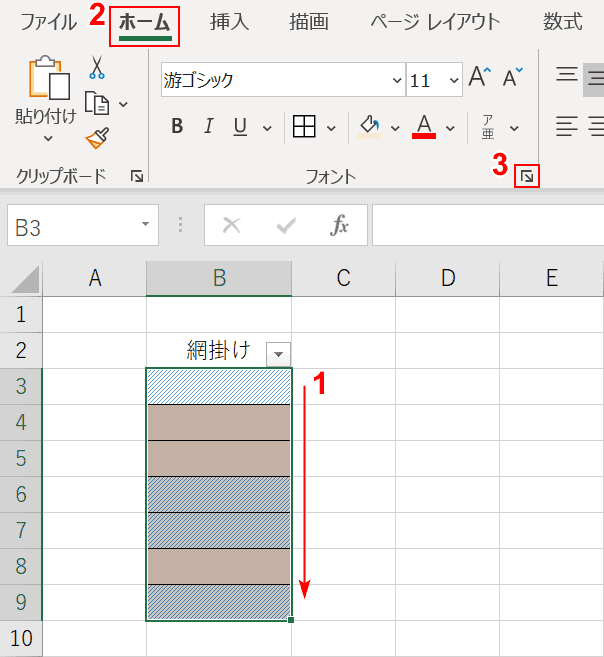Screen dimensions: 604x657
Task: Open the ファイル tab
Action: [x=49, y=22]
